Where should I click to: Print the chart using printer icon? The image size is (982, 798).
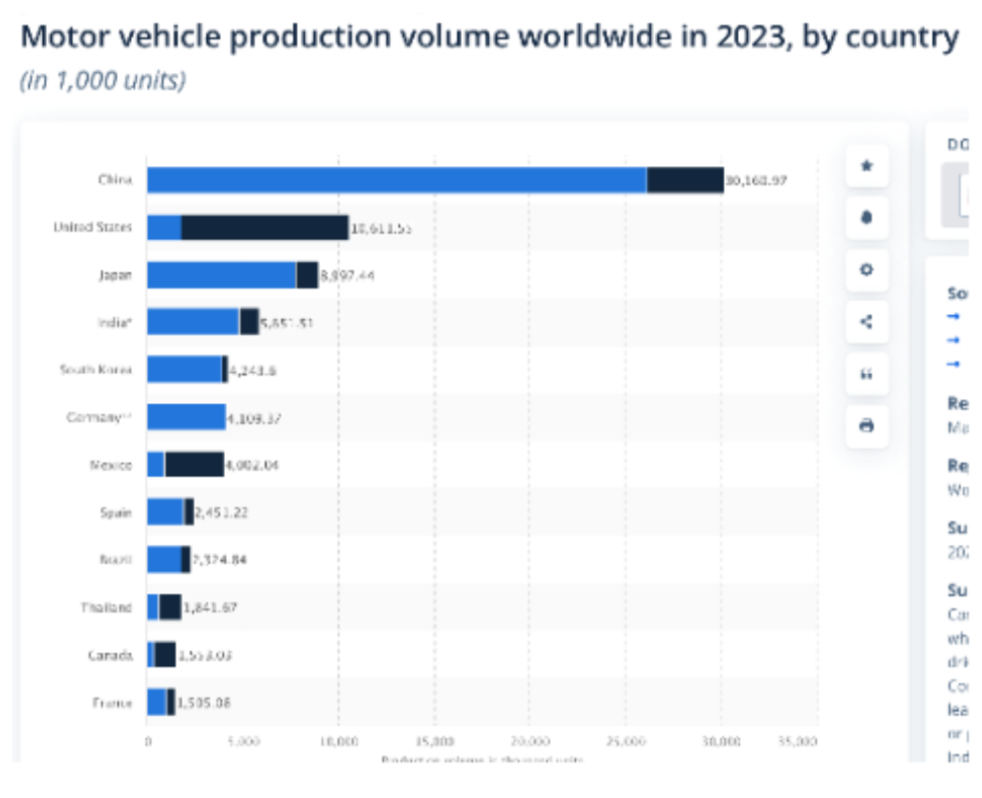coord(866,425)
